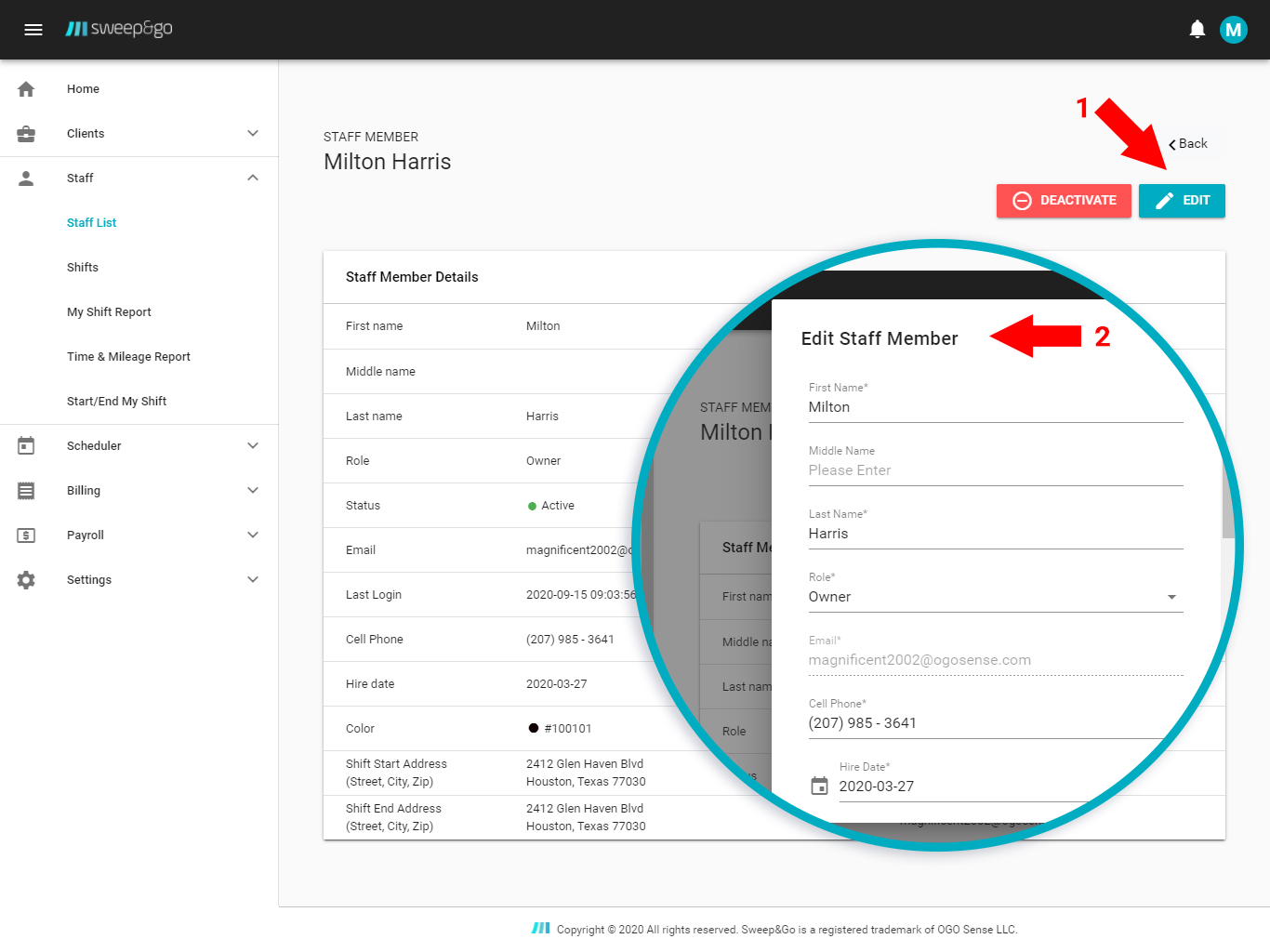This screenshot has height=952, width=1270.
Task: Select Staff List in the sidebar
Action: pyautogui.click(x=91, y=222)
